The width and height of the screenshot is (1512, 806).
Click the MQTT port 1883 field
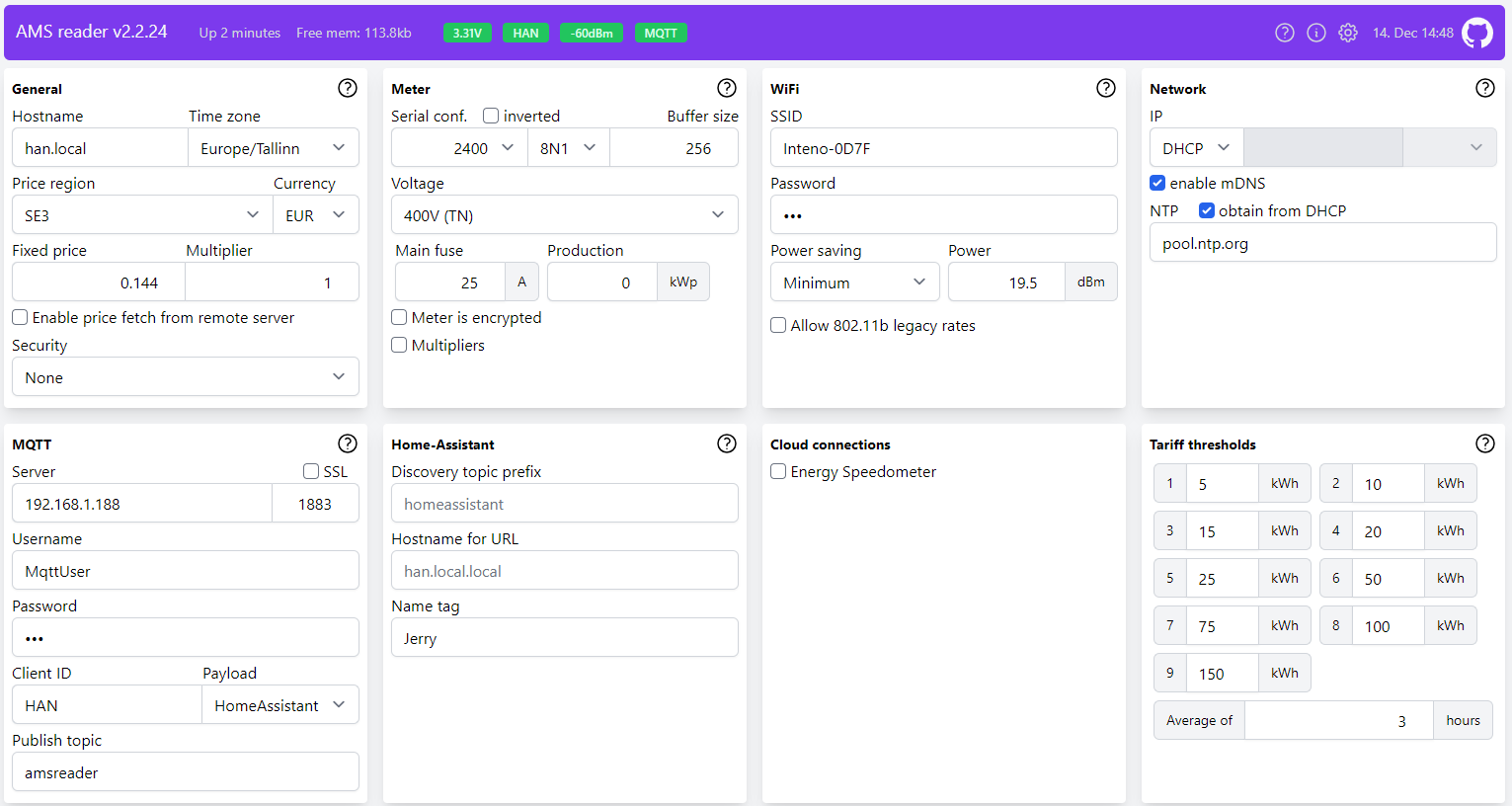316,504
